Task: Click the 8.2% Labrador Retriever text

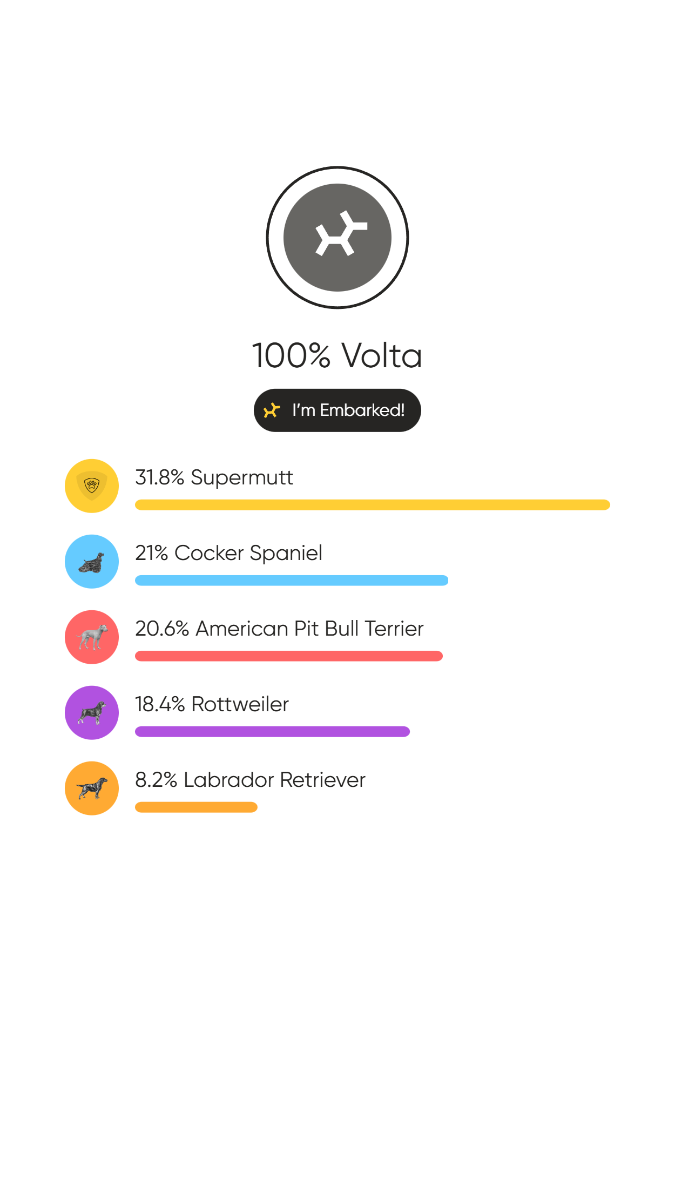Action: [x=250, y=781]
